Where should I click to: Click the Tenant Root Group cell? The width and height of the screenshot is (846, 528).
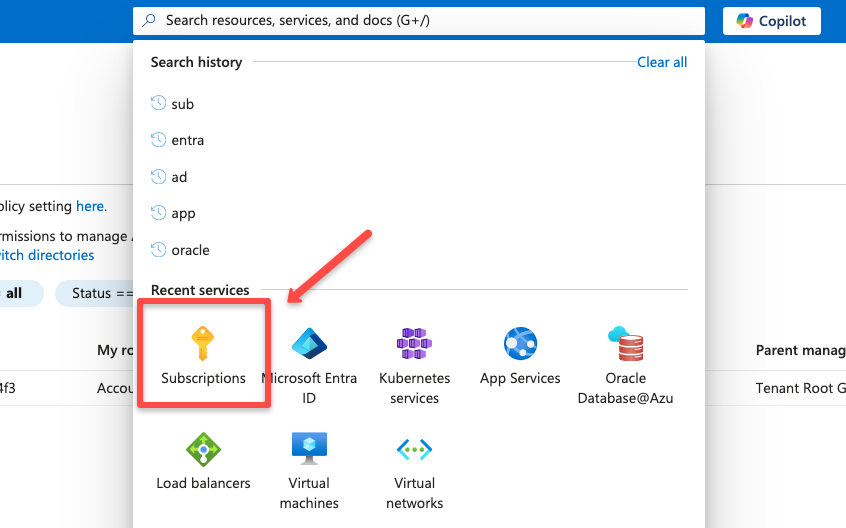pos(801,388)
